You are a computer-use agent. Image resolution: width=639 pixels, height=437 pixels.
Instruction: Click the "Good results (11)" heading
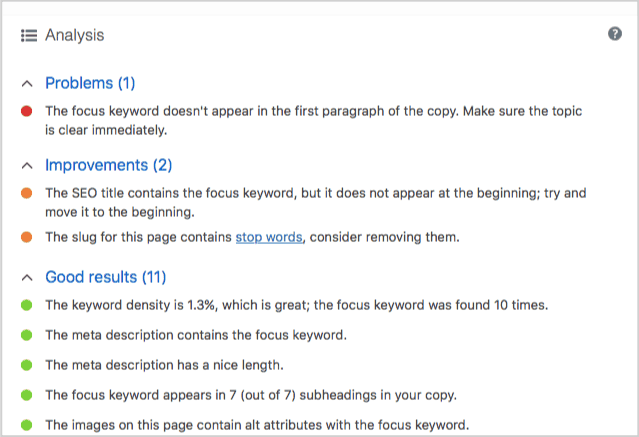pos(106,277)
